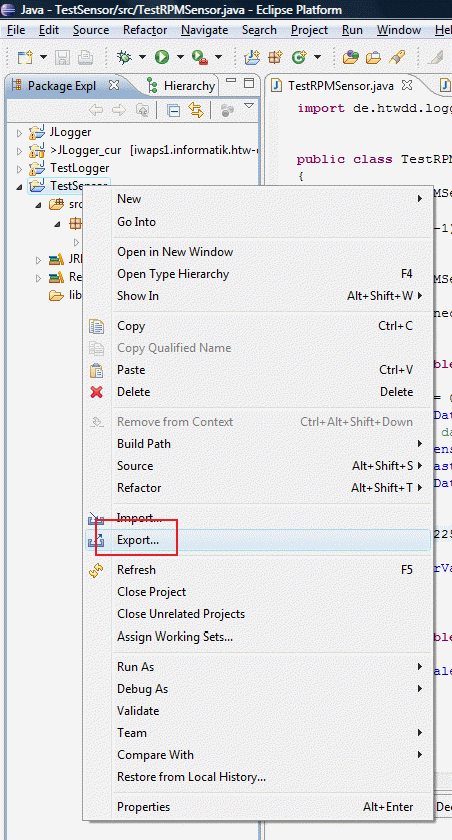The image size is (452, 840).
Task: Choose Open in New Window
Action: [x=259, y=252]
